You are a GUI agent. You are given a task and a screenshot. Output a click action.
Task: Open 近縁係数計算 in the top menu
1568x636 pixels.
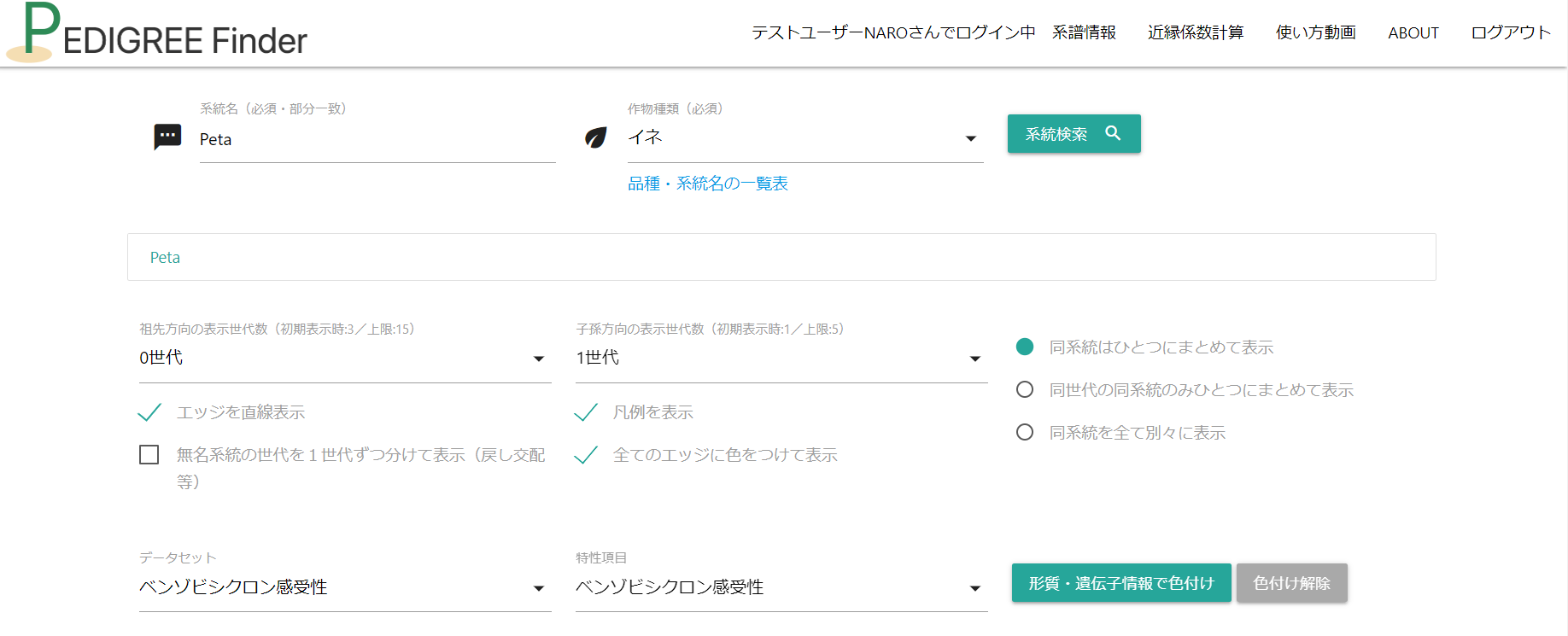tap(1195, 32)
